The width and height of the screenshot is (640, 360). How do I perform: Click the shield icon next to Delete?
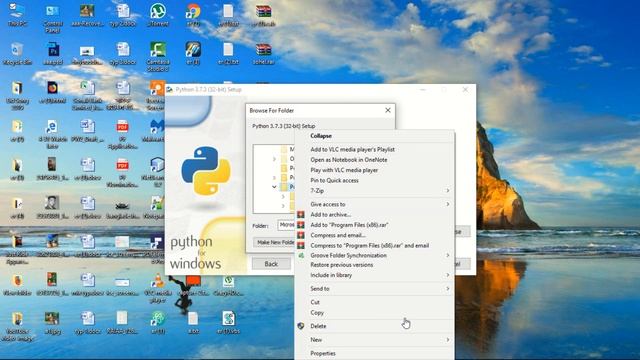pos(301,326)
